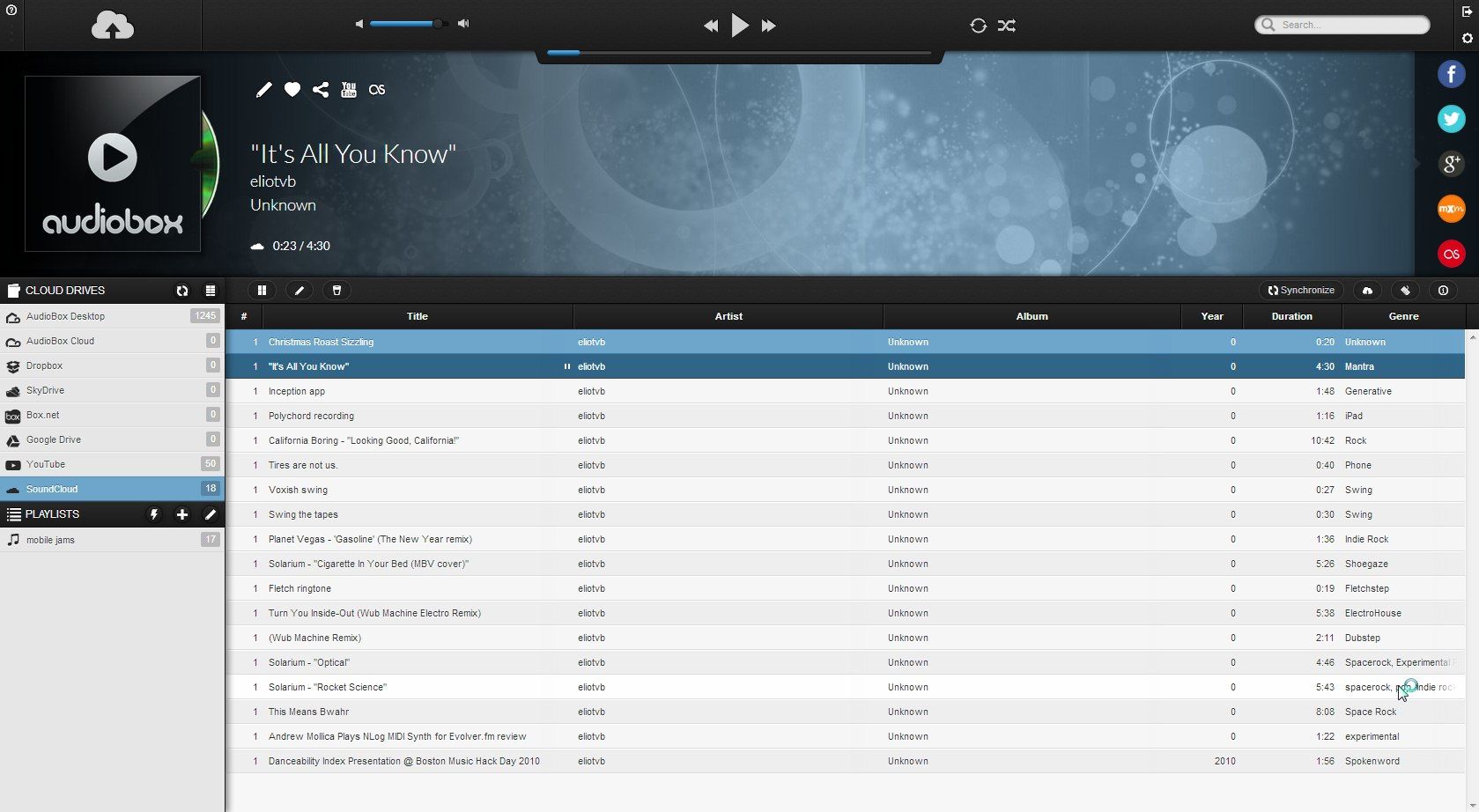Delete the selected track with the trash icon
The height and width of the screenshot is (812, 1479).
click(336, 290)
